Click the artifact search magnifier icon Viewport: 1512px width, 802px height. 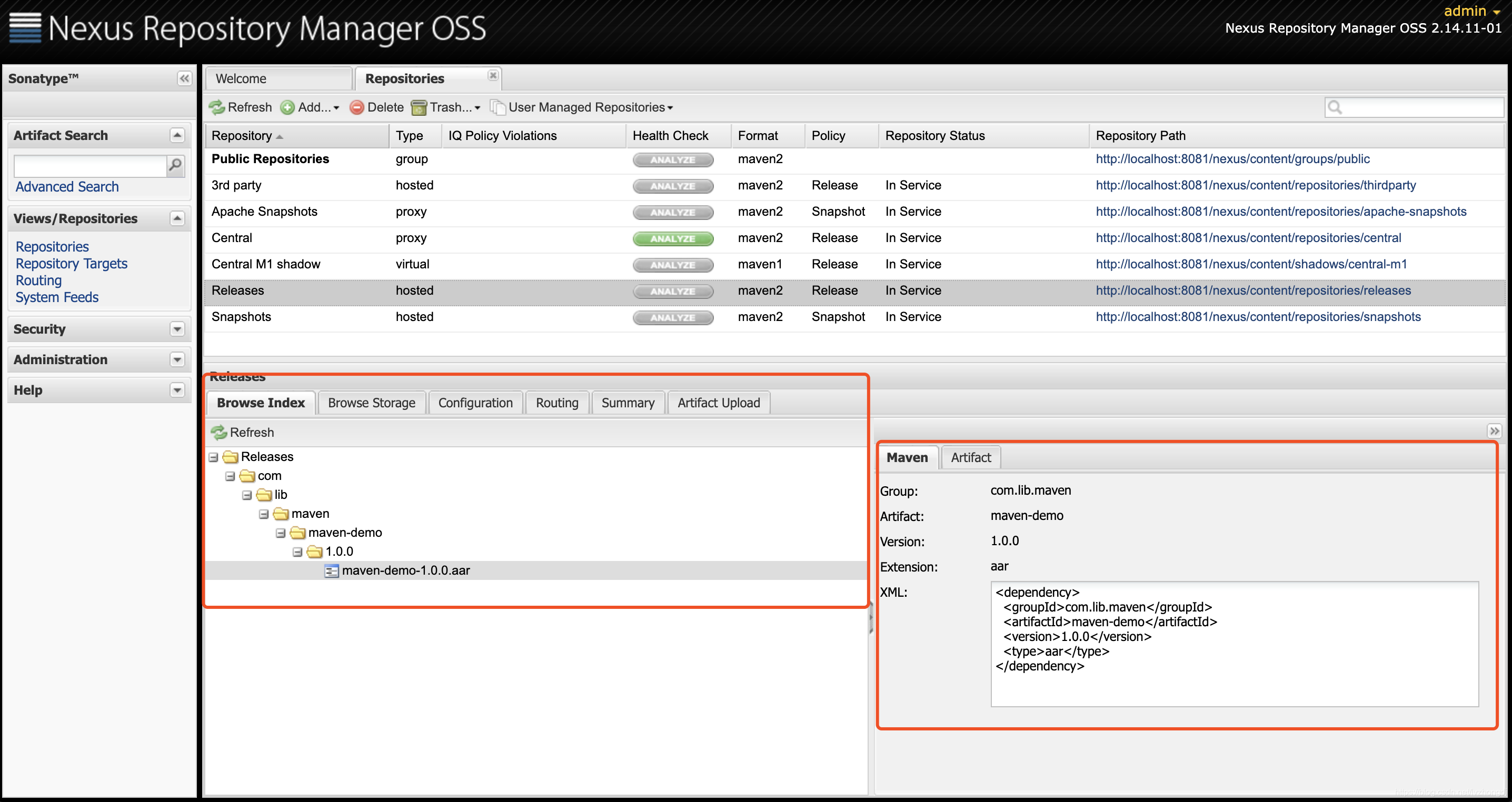pos(175,165)
